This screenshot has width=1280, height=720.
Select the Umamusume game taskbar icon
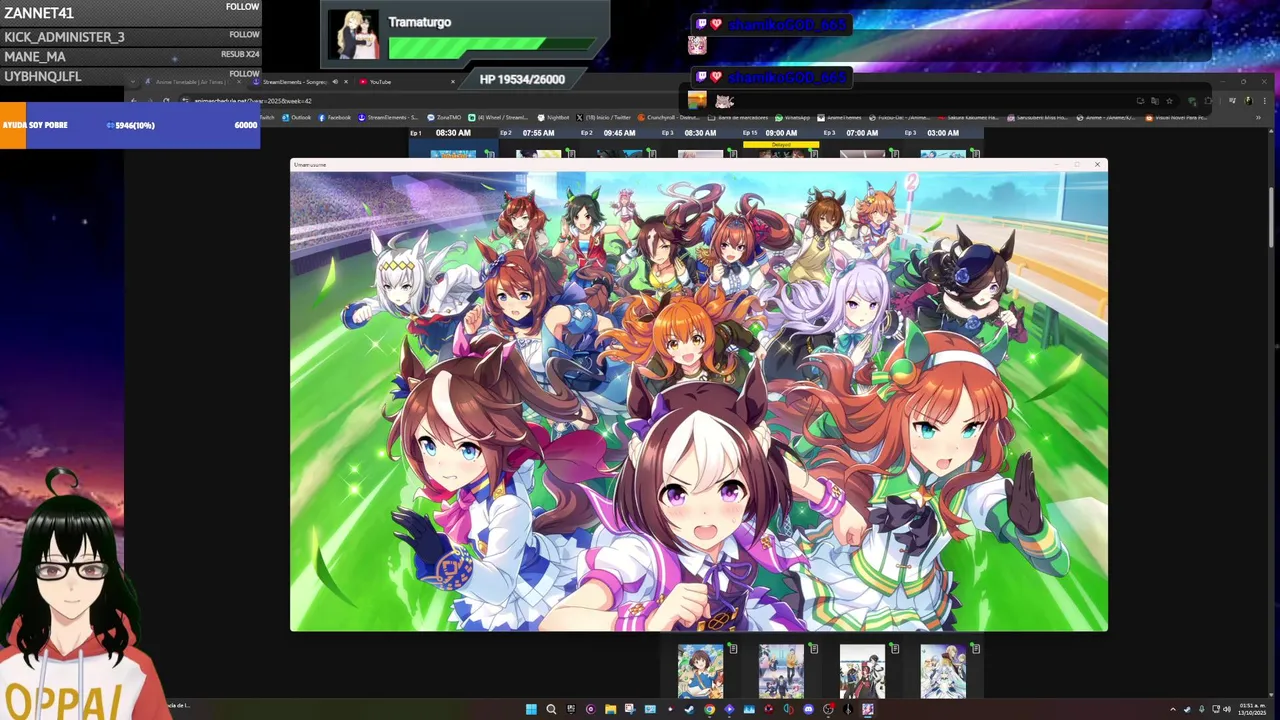pos(868,709)
